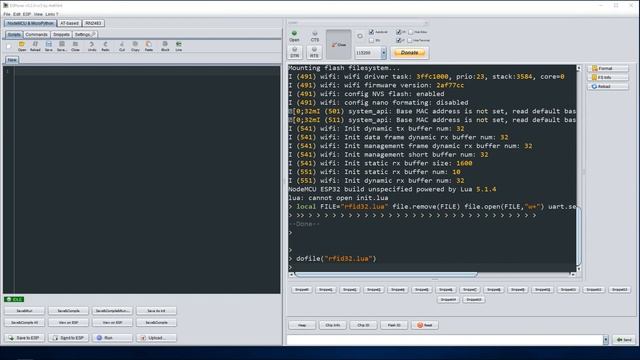640x360 pixels.
Task: Click the Save to ESP button
Action: click(x=25, y=338)
